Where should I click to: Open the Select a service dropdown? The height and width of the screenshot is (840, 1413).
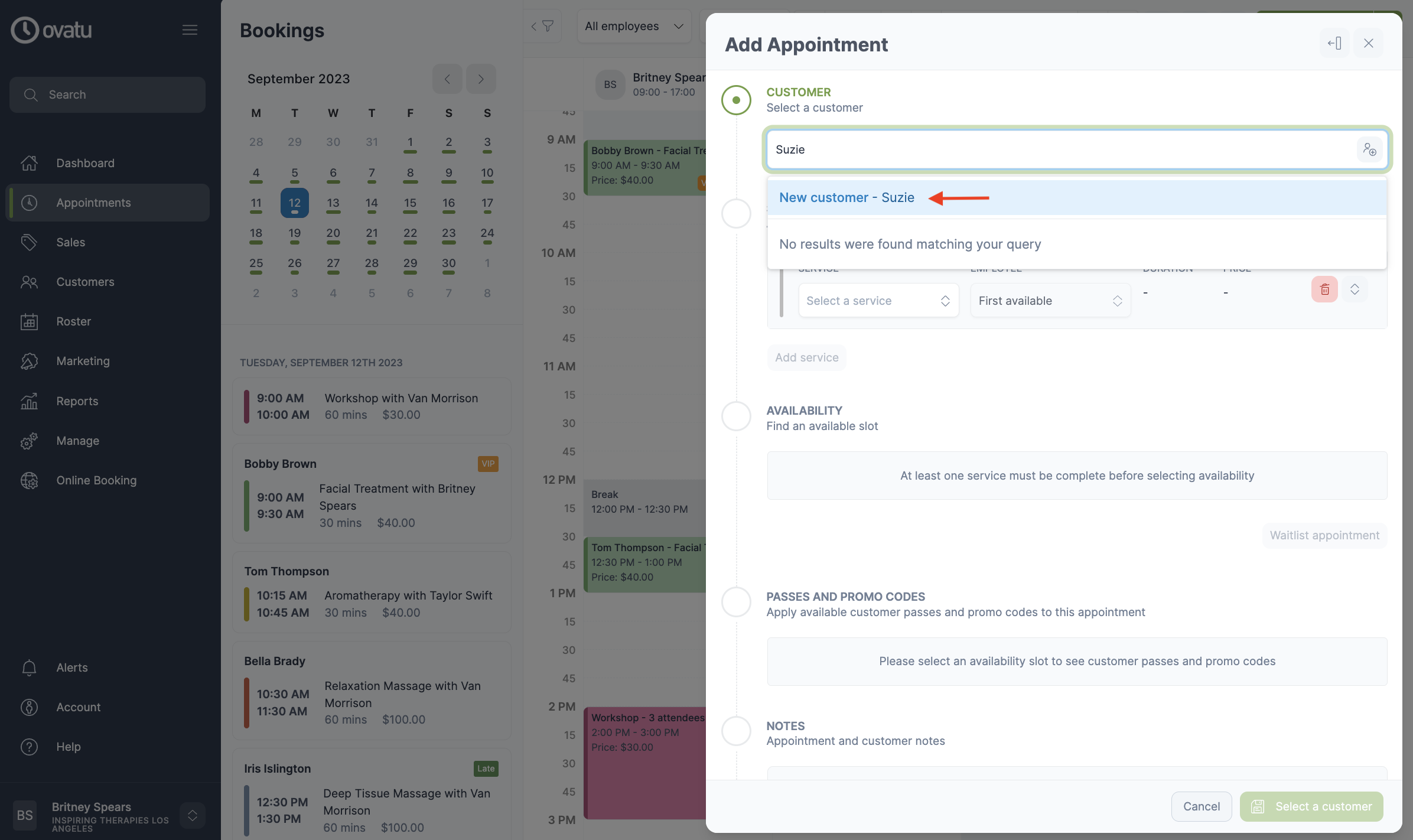point(878,300)
